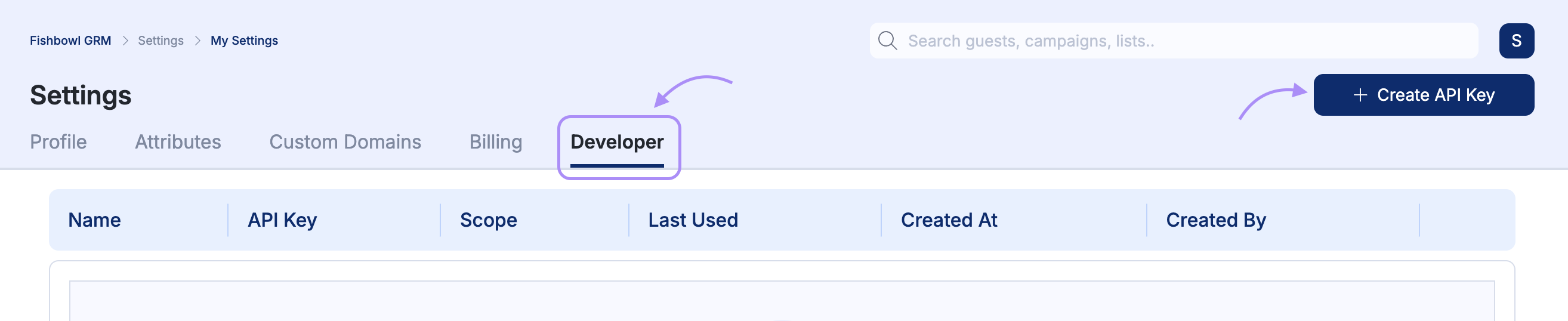The height and width of the screenshot is (321, 1568).
Task: Select the Custom Domains tab
Action: pyautogui.click(x=345, y=142)
